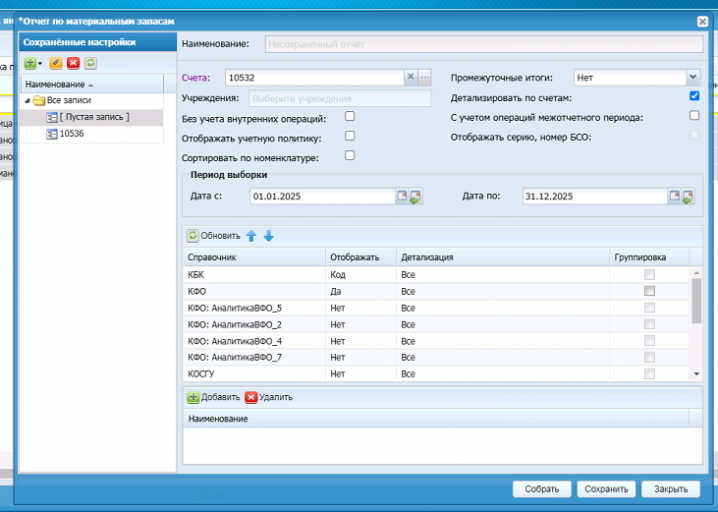The height and width of the screenshot is (512, 718).
Task: Click the red delete-setting icon in saved settings
Action: pos(73,63)
